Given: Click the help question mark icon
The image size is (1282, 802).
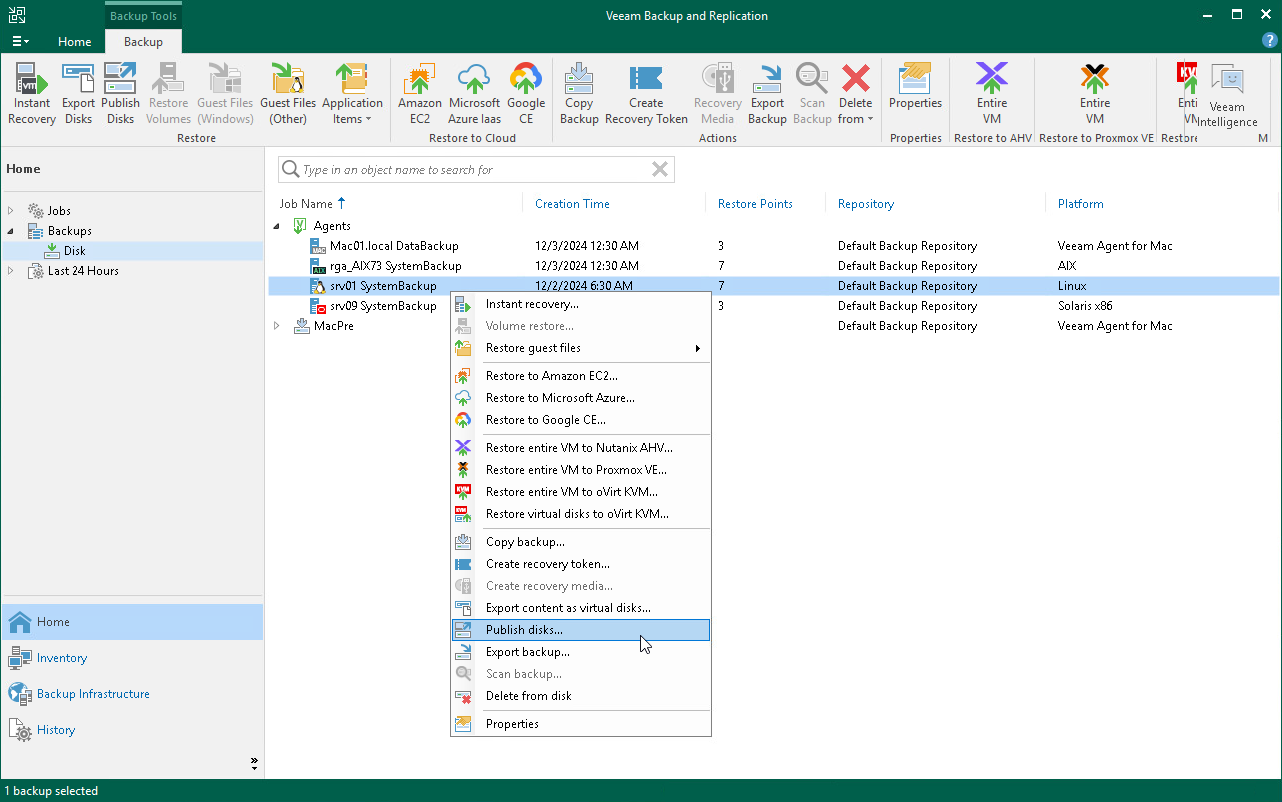Looking at the screenshot, I should click(x=1269, y=41).
